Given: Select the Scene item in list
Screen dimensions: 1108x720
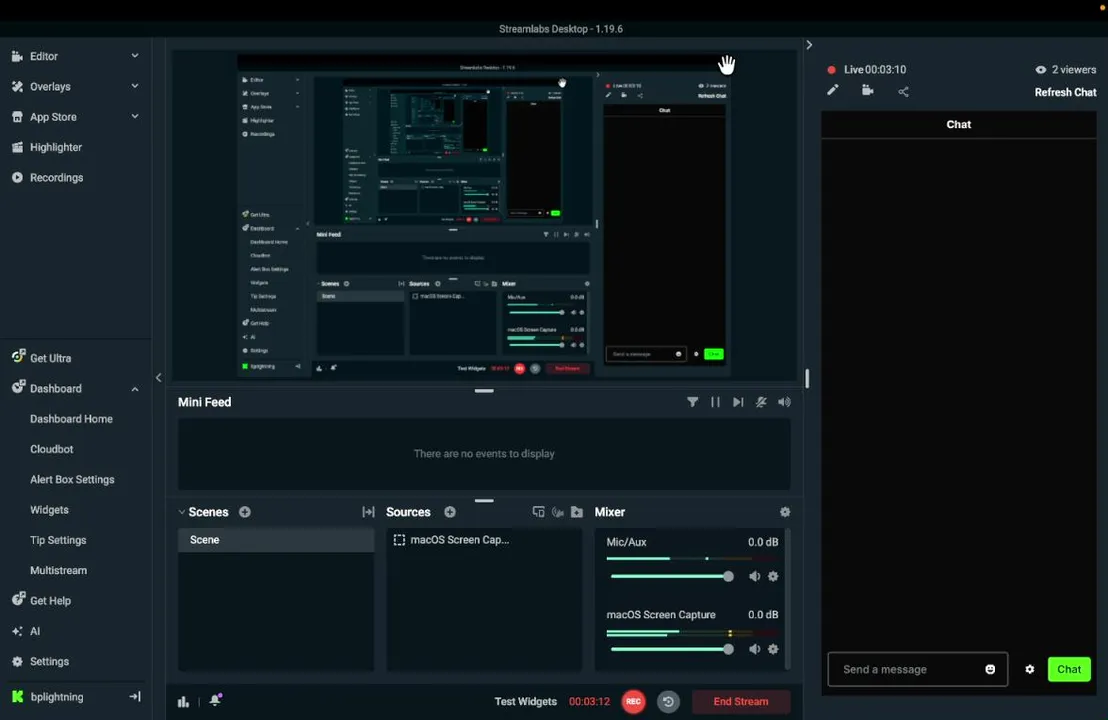Looking at the screenshot, I should point(276,540).
